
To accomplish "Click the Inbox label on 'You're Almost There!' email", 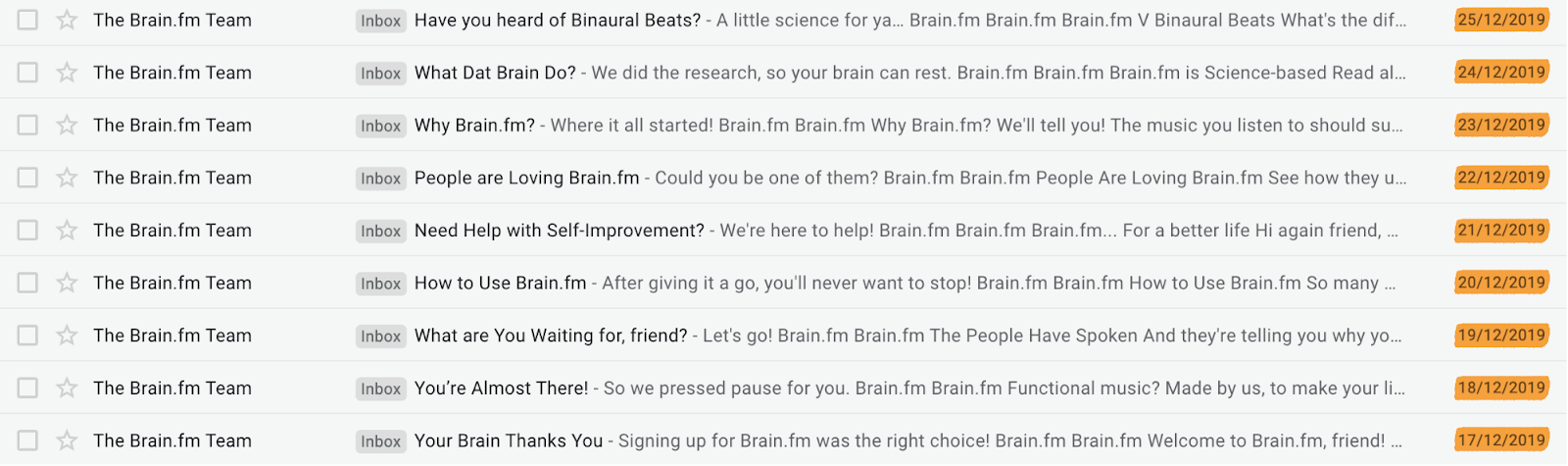I will tap(380, 388).
